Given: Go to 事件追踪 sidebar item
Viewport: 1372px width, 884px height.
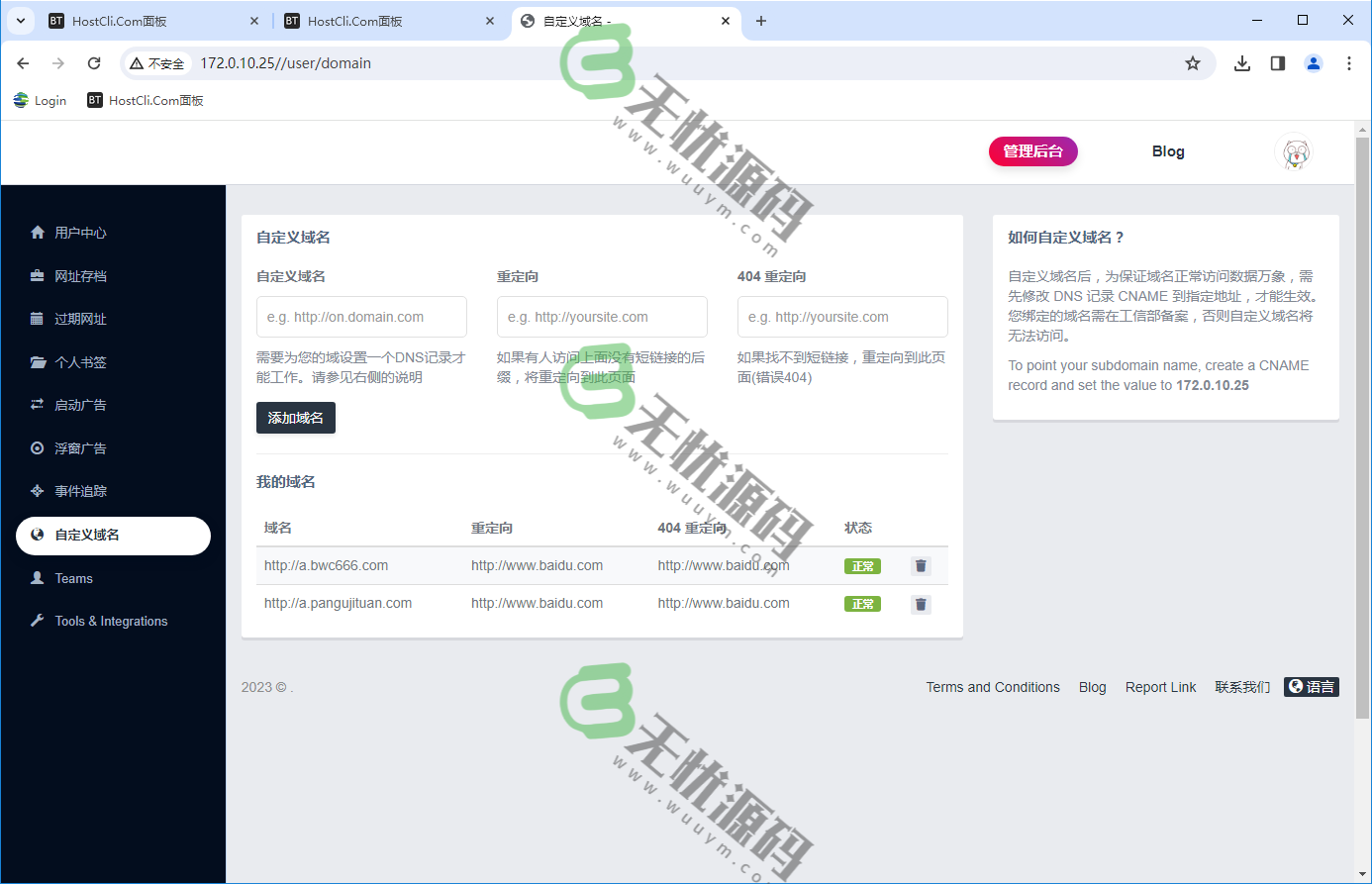Looking at the screenshot, I should point(80,491).
